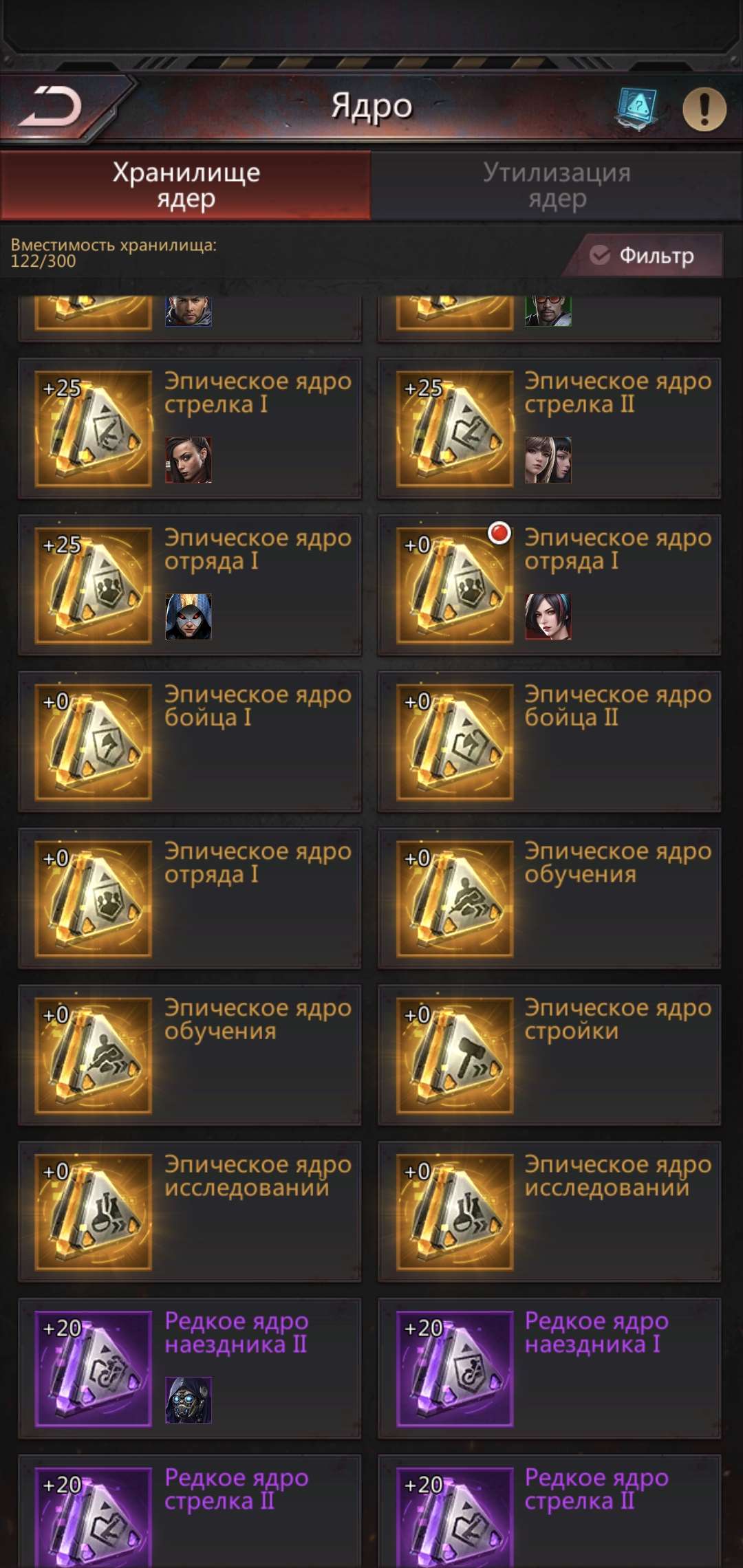
Task: Select the Эпическое ядро стрелка II core icon
Action: click(455, 428)
